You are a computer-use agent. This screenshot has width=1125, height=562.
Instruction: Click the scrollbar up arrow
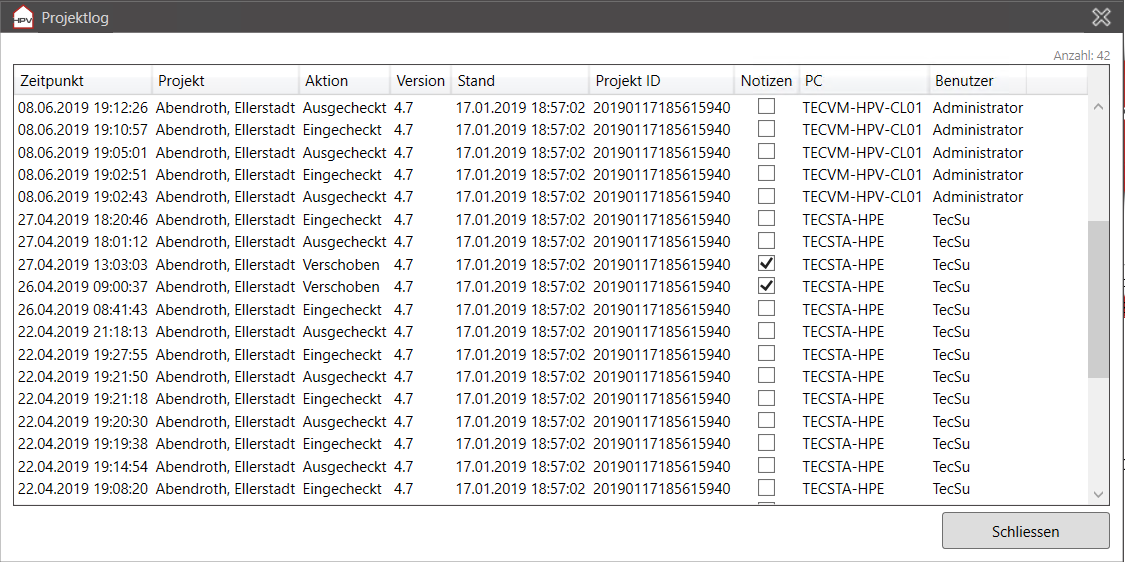(x=1098, y=107)
